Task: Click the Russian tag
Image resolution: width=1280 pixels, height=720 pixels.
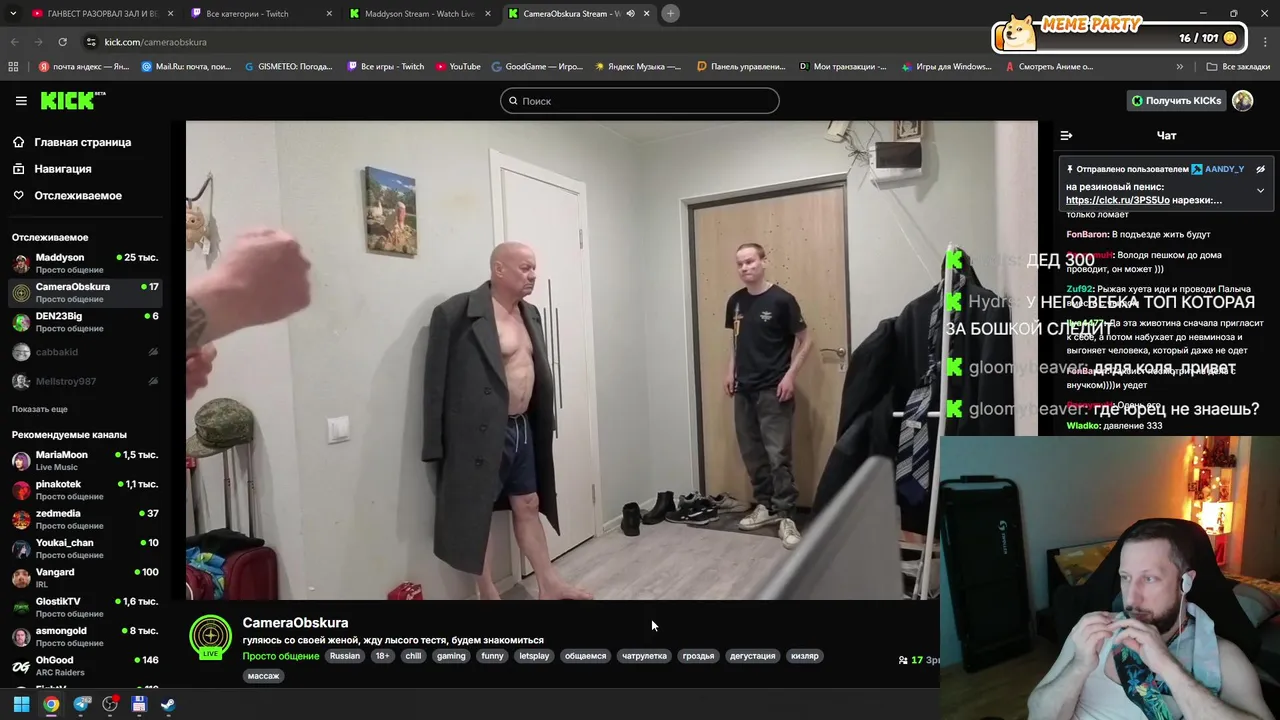Action: click(x=344, y=656)
